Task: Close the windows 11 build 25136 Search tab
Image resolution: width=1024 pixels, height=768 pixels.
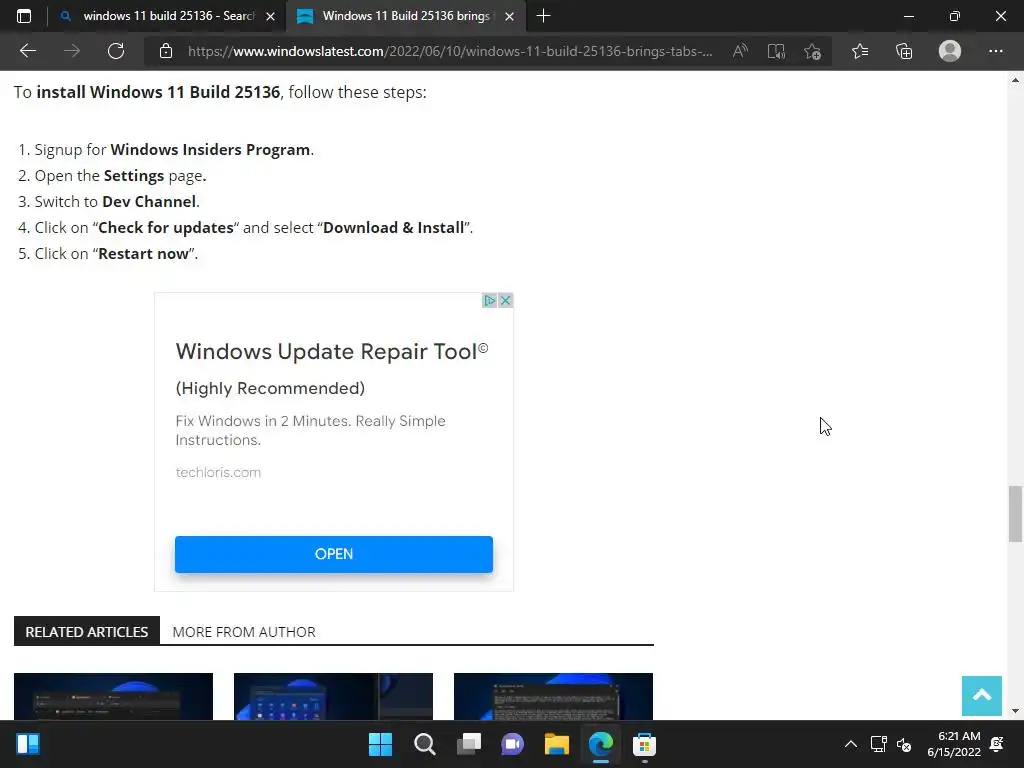Action: [x=270, y=16]
